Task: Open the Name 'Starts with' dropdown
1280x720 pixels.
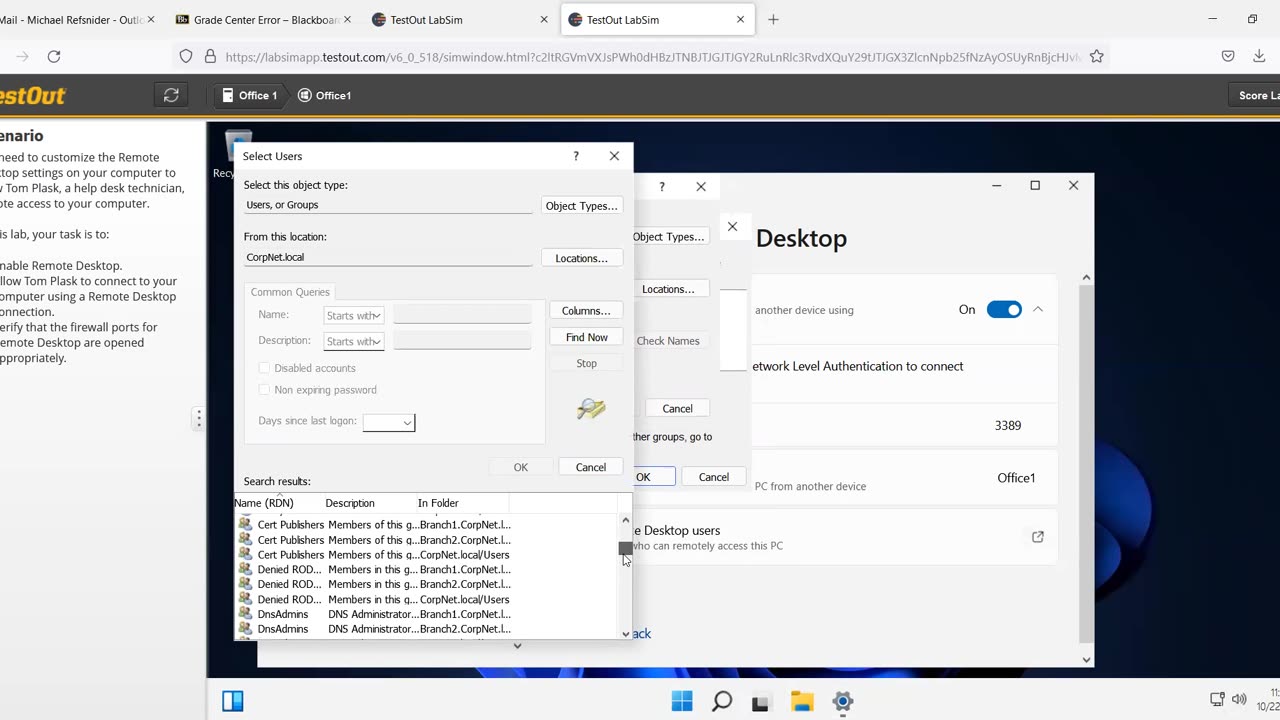Action: 354,315
